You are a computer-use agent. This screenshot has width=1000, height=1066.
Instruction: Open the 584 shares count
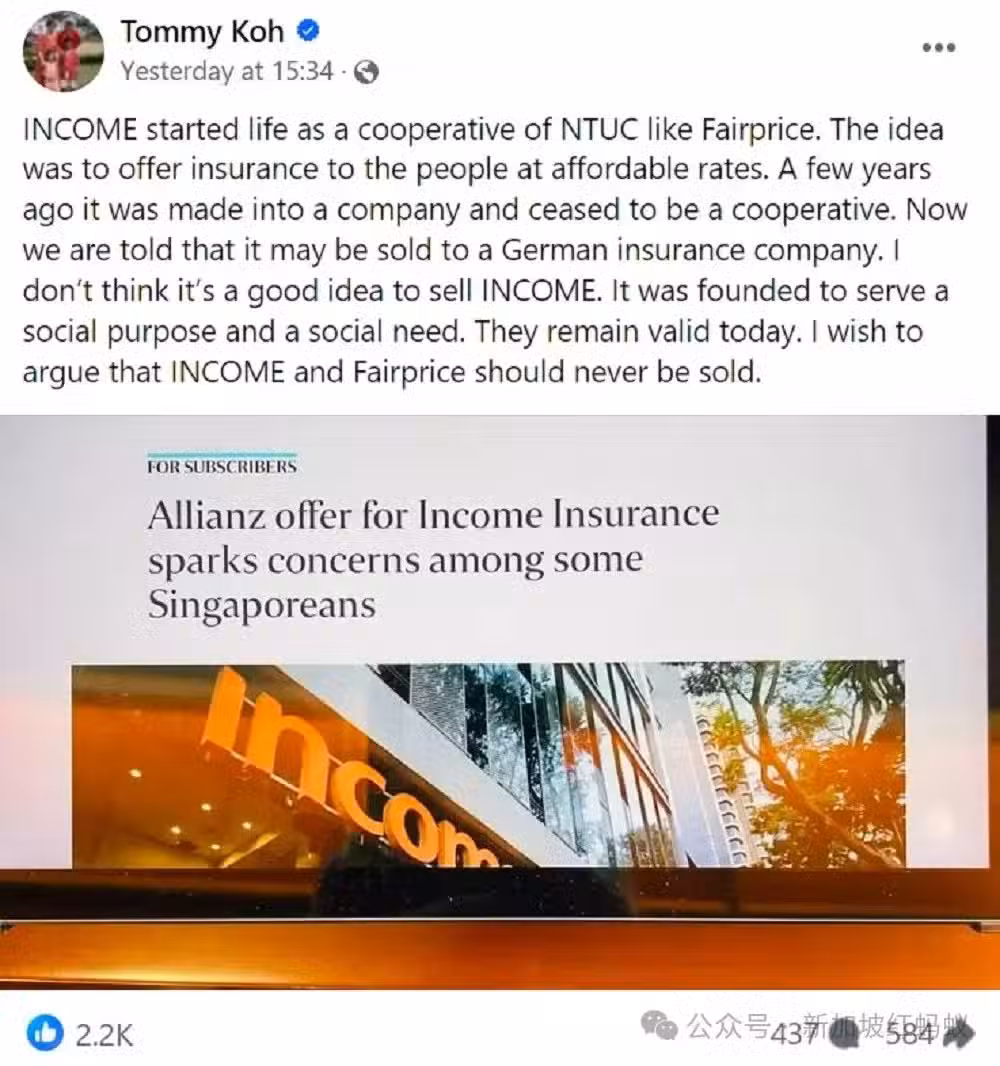[x=911, y=1035]
